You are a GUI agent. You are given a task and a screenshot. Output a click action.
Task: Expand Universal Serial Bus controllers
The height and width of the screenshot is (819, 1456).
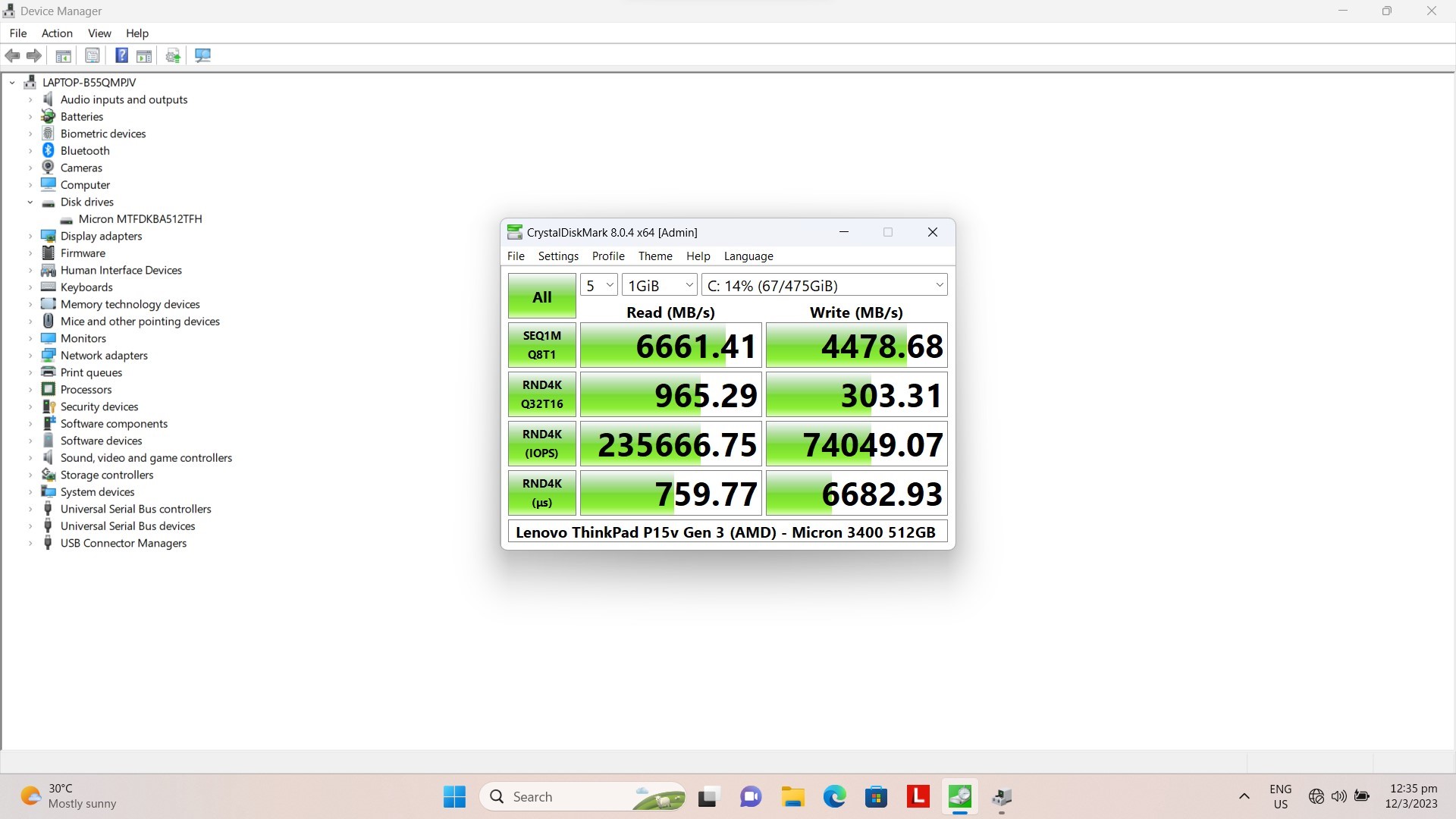[x=30, y=509]
